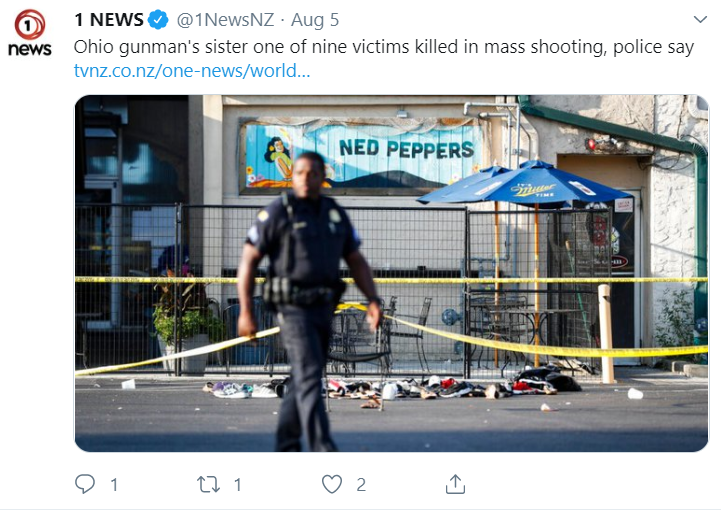The width and height of the screenshot is (721, 510).
Task: Expand the tweet options caret
Action: (700, 19)
